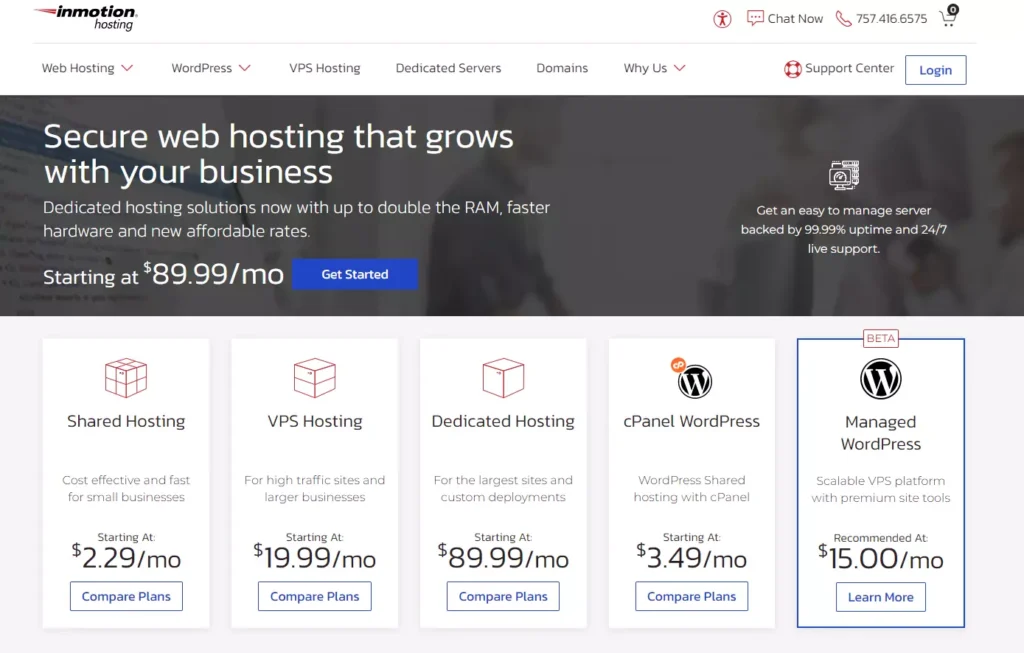The image size is (1024, 653).
Task: Click the $89.99/mo price in the Dedicated Hosting card
Action: point(503,558)
